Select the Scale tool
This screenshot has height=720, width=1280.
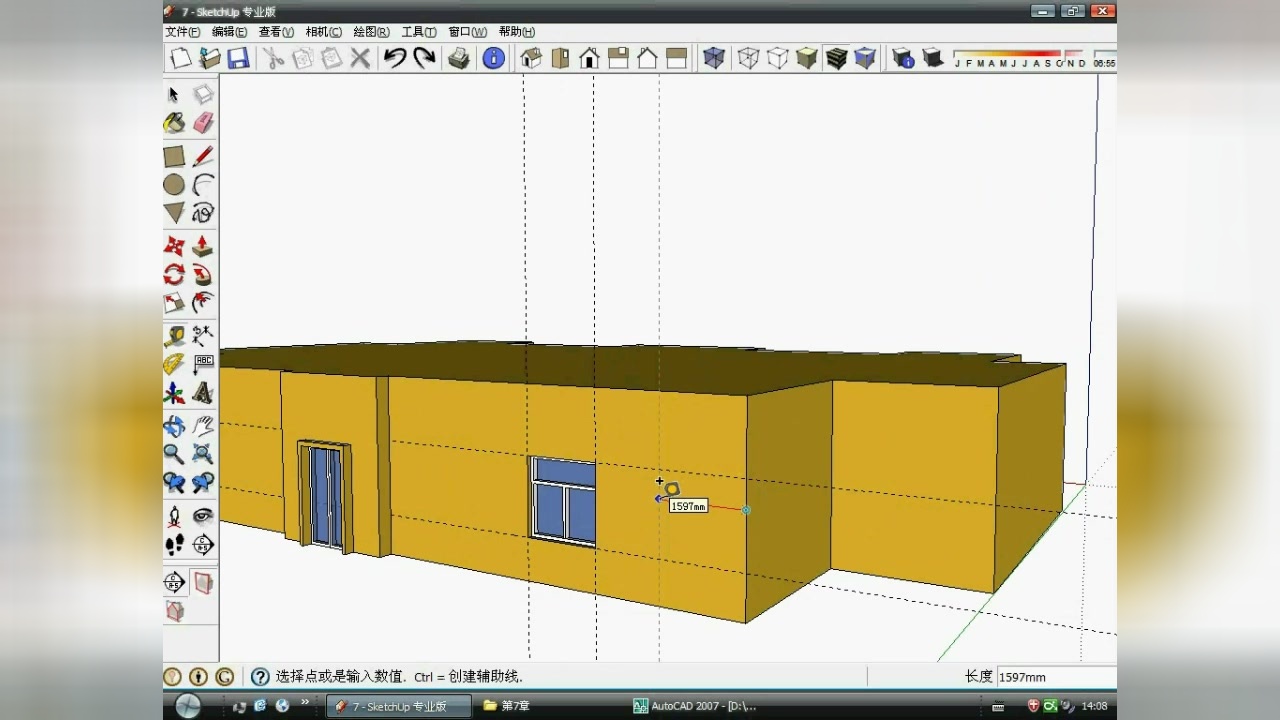click(x=174, y=303)
